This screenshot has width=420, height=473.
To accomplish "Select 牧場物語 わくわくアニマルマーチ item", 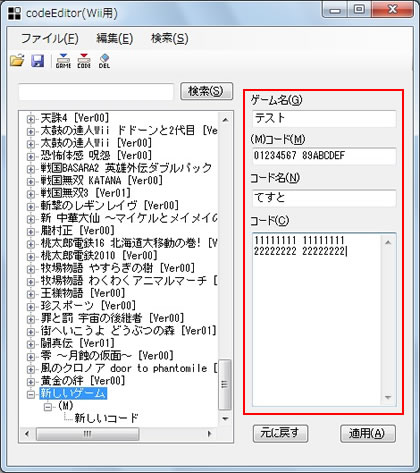I will (x=129, y=281).
